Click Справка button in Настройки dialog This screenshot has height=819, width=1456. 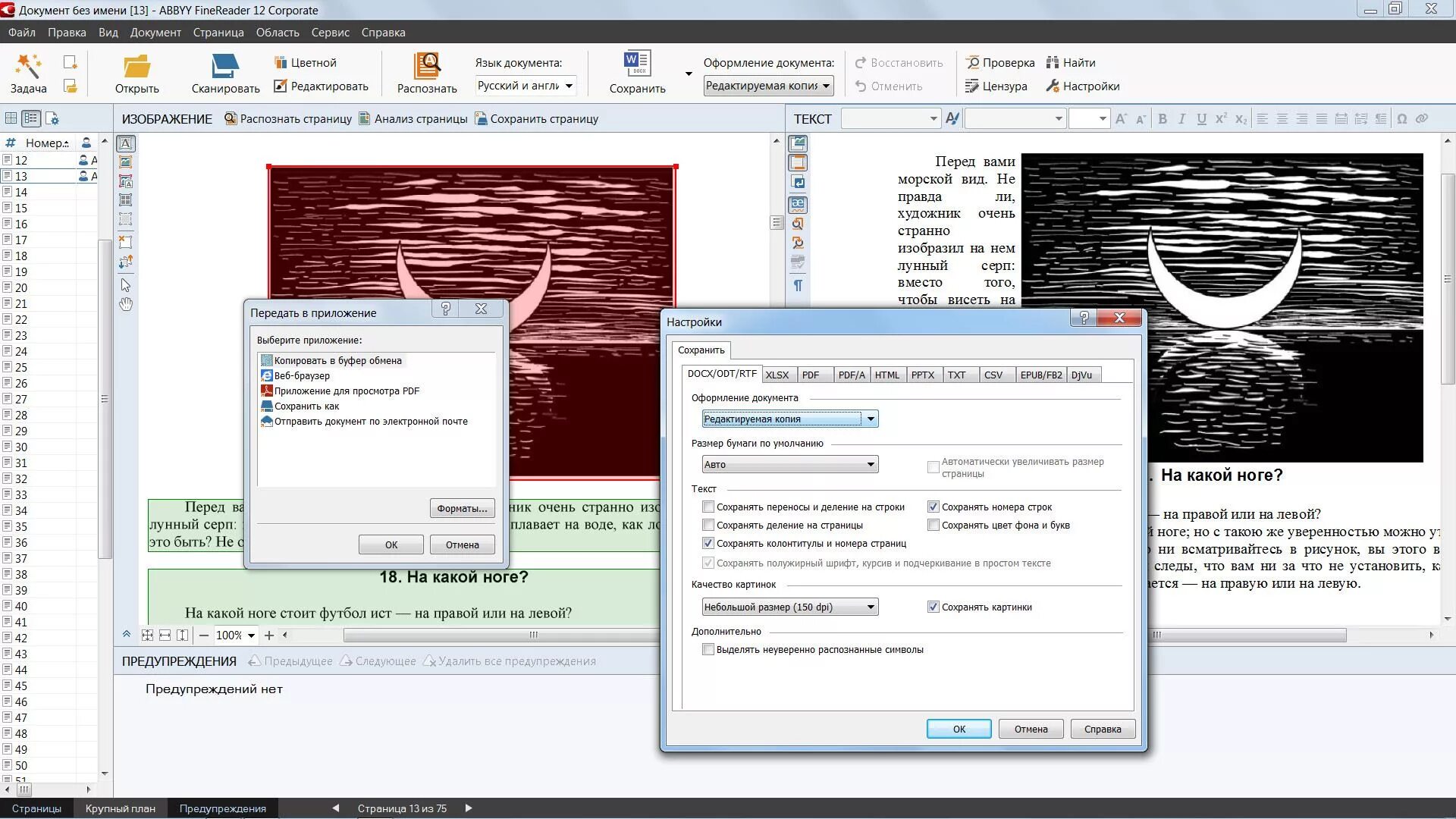[x=1102, y=729]
